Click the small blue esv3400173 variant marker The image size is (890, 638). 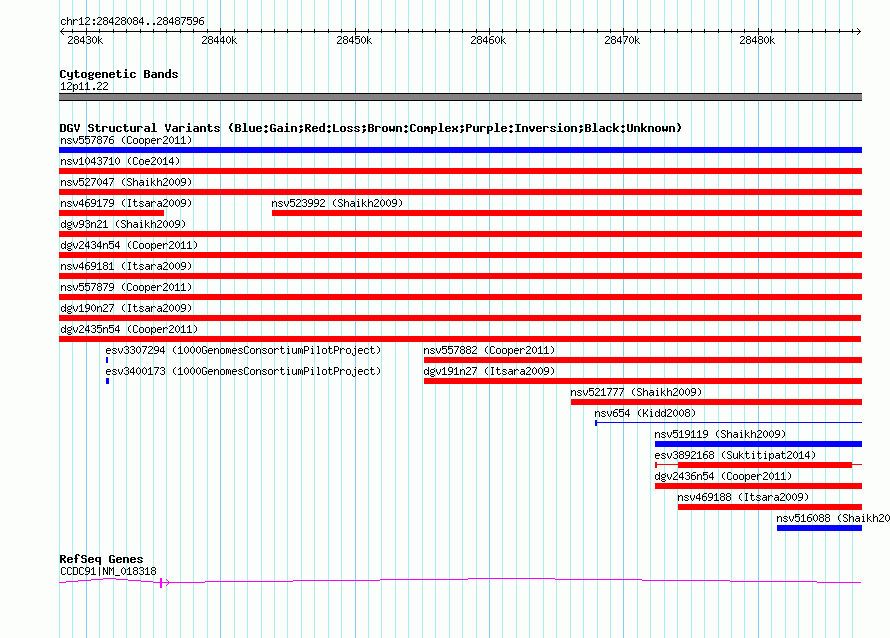pyautogui.click(x=107, y=381)
